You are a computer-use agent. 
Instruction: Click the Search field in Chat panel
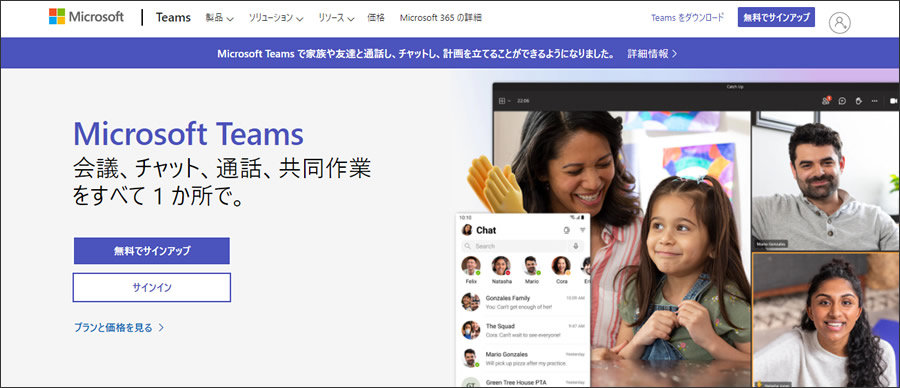pos(522,246)
